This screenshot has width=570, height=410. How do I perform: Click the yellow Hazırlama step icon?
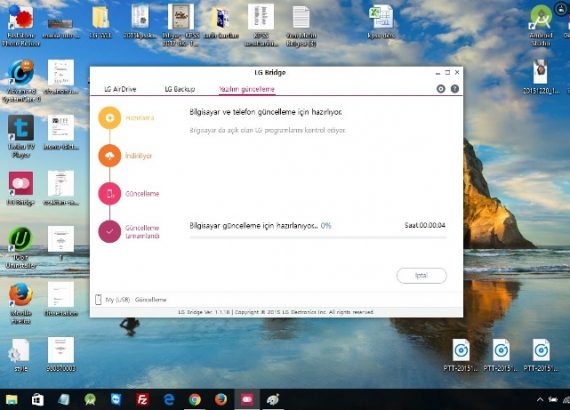tap(109, 118)
